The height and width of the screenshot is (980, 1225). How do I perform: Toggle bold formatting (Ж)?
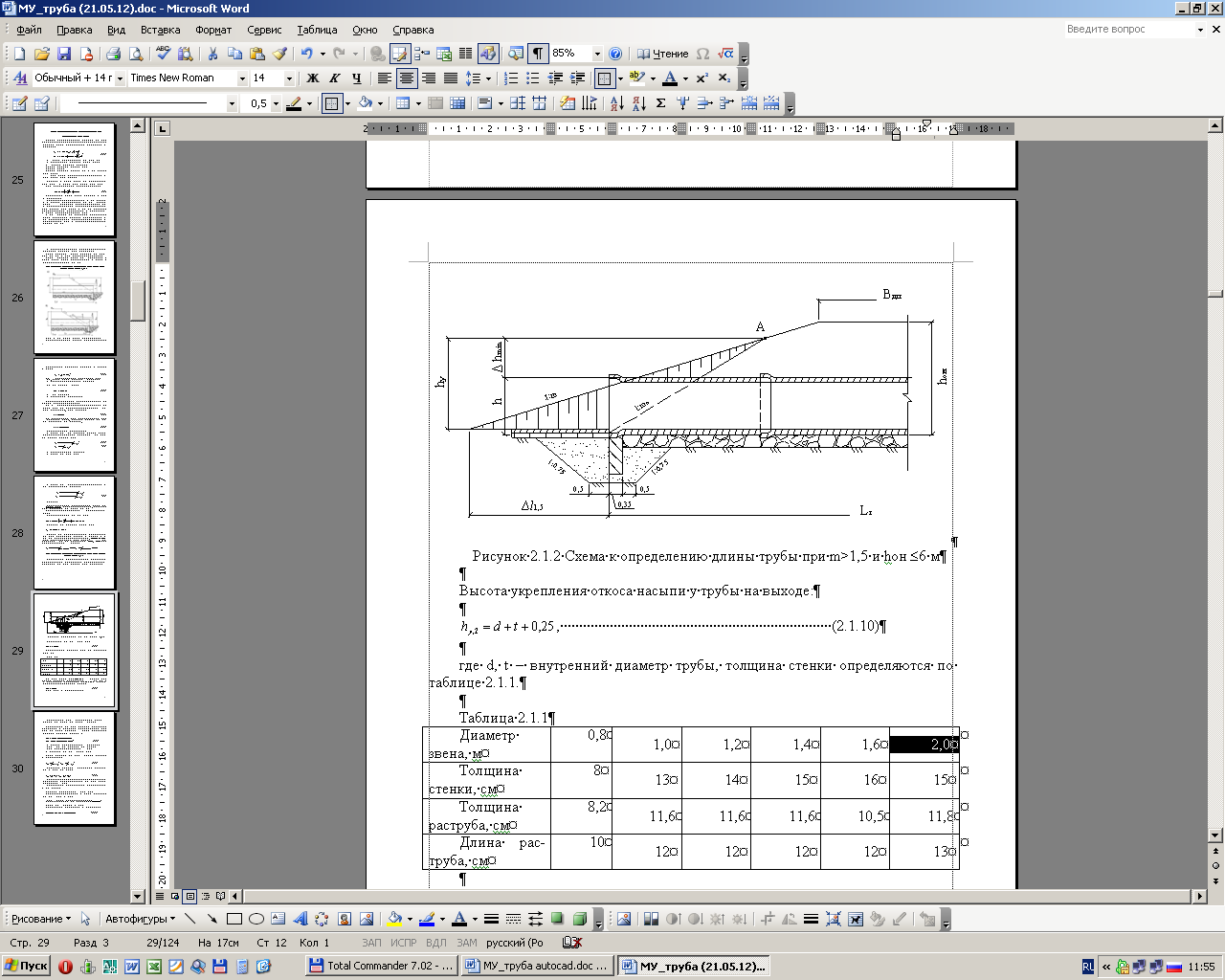(312, 78)
